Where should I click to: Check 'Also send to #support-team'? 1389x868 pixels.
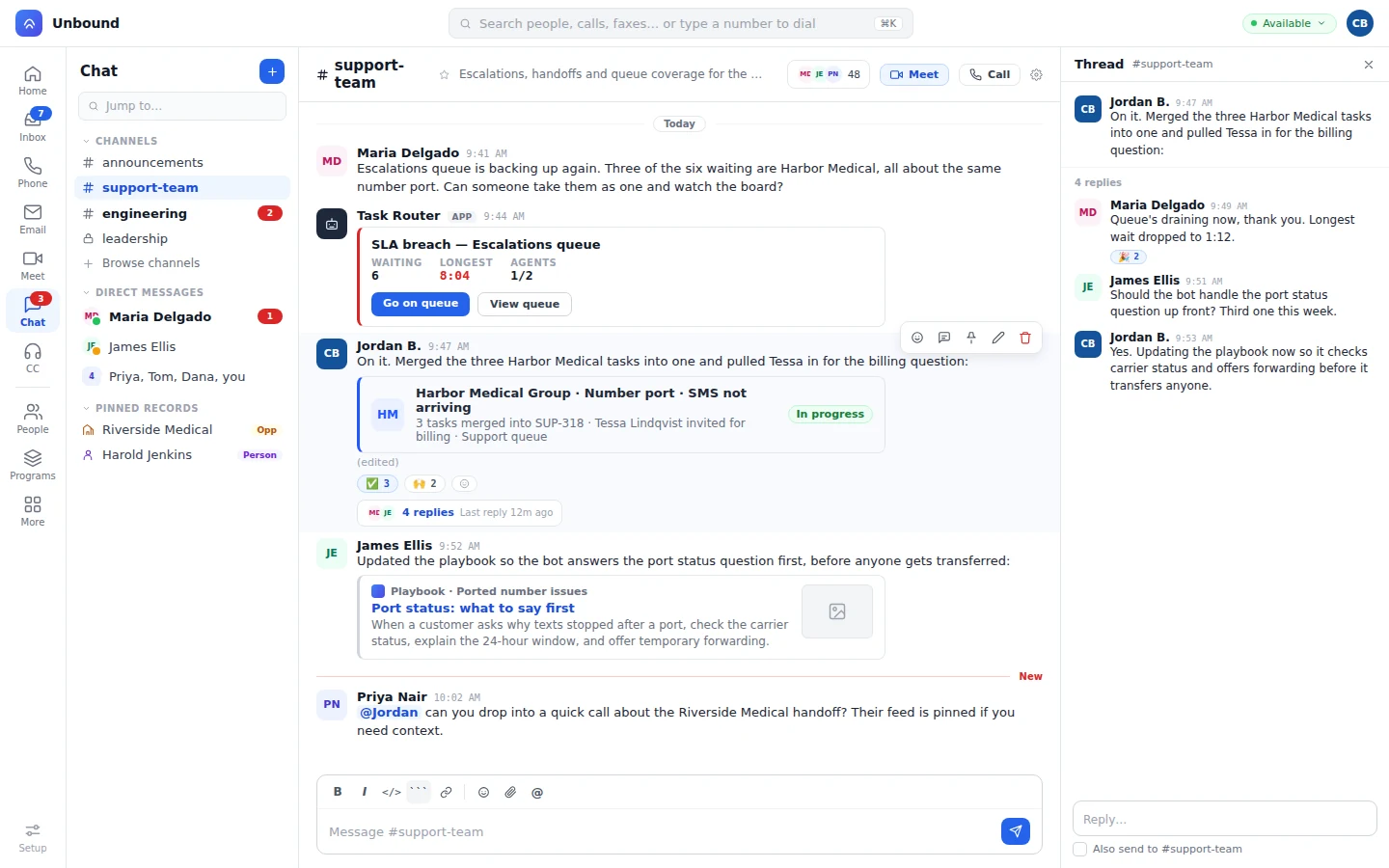point(1080,850)
